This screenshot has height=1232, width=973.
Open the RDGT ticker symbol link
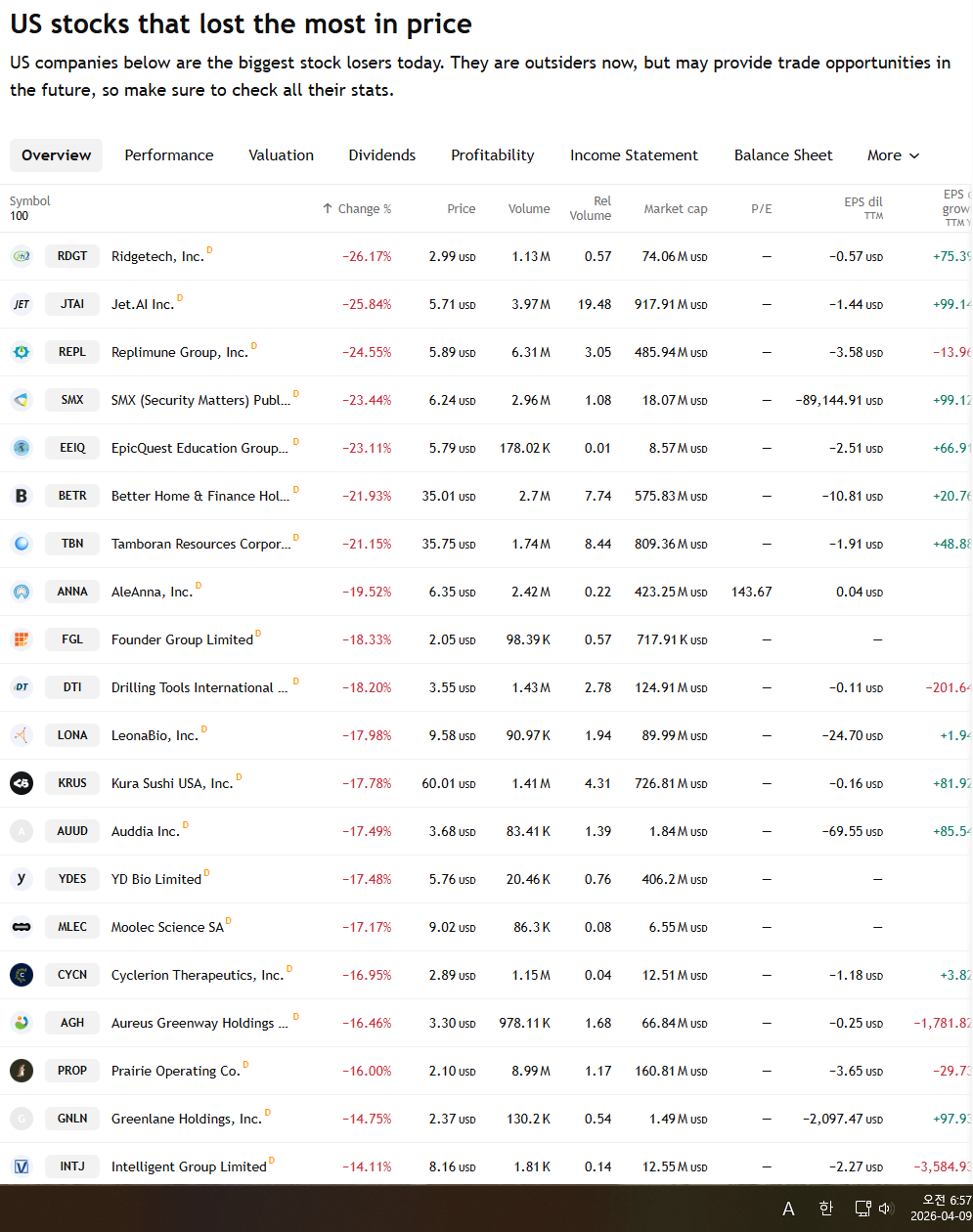pyautogui.click(x=72, y=256)
